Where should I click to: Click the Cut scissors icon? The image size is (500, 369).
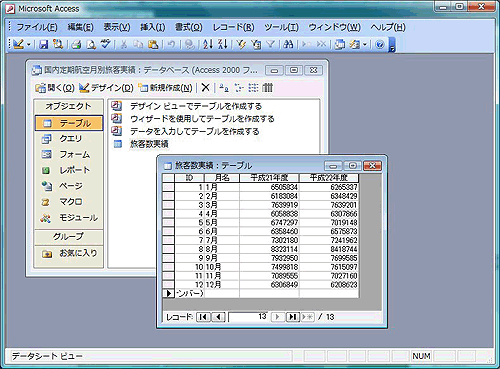(x=124, y=44)
